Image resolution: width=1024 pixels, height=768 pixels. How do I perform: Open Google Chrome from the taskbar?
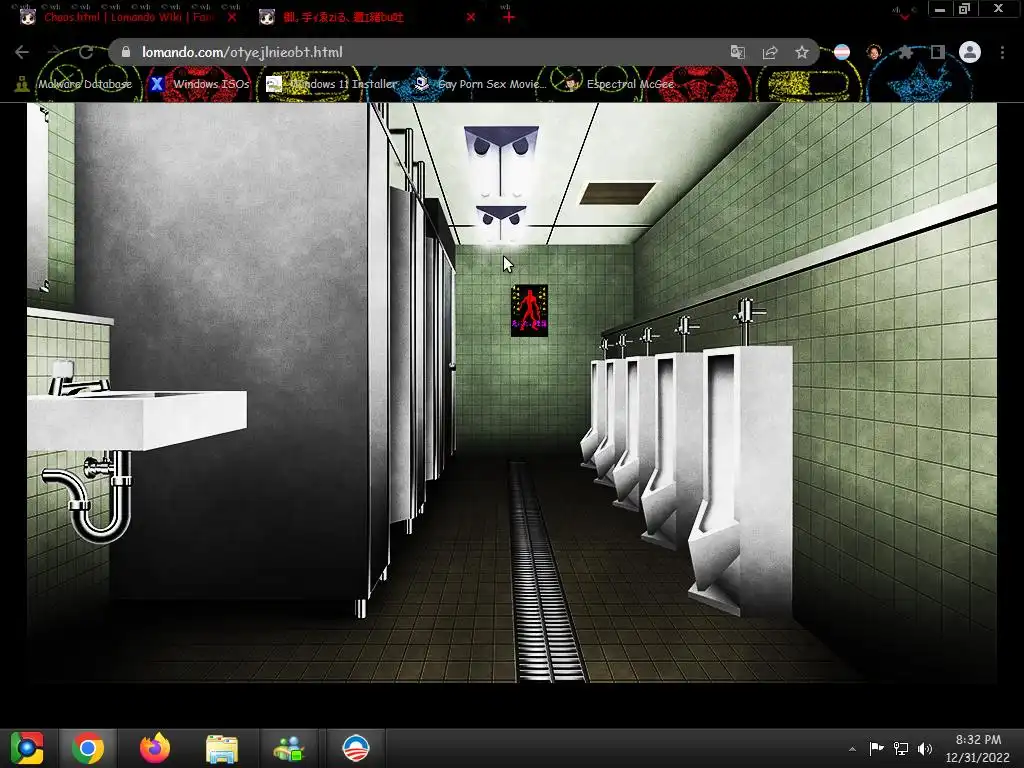pyautogui.click(x=88, y=748)
